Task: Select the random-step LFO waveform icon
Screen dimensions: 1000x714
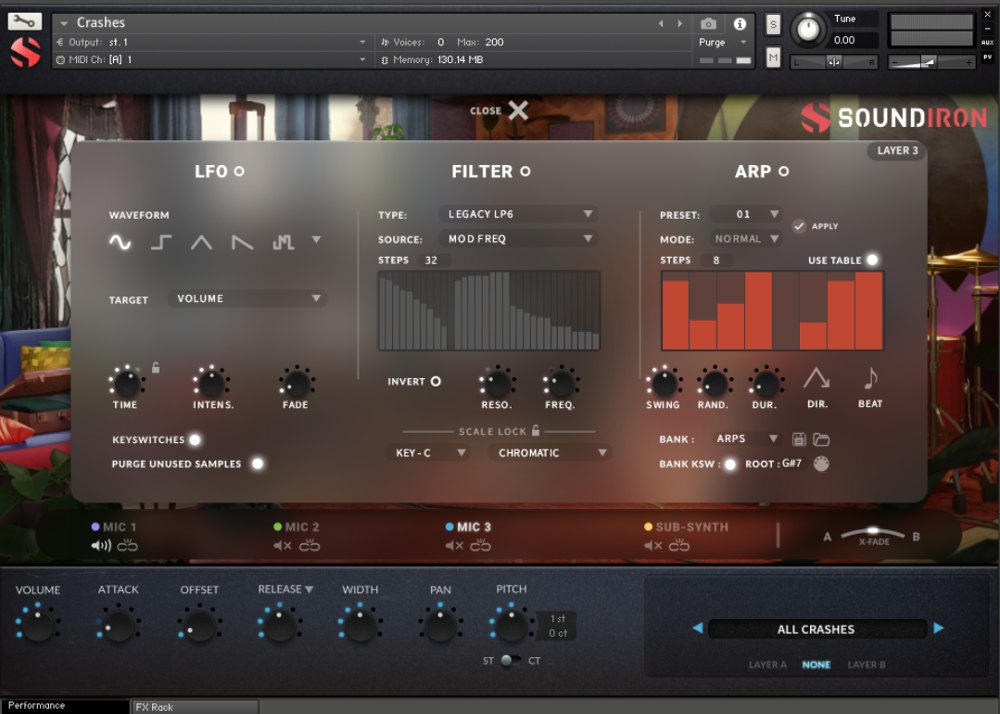Action: 285,242
